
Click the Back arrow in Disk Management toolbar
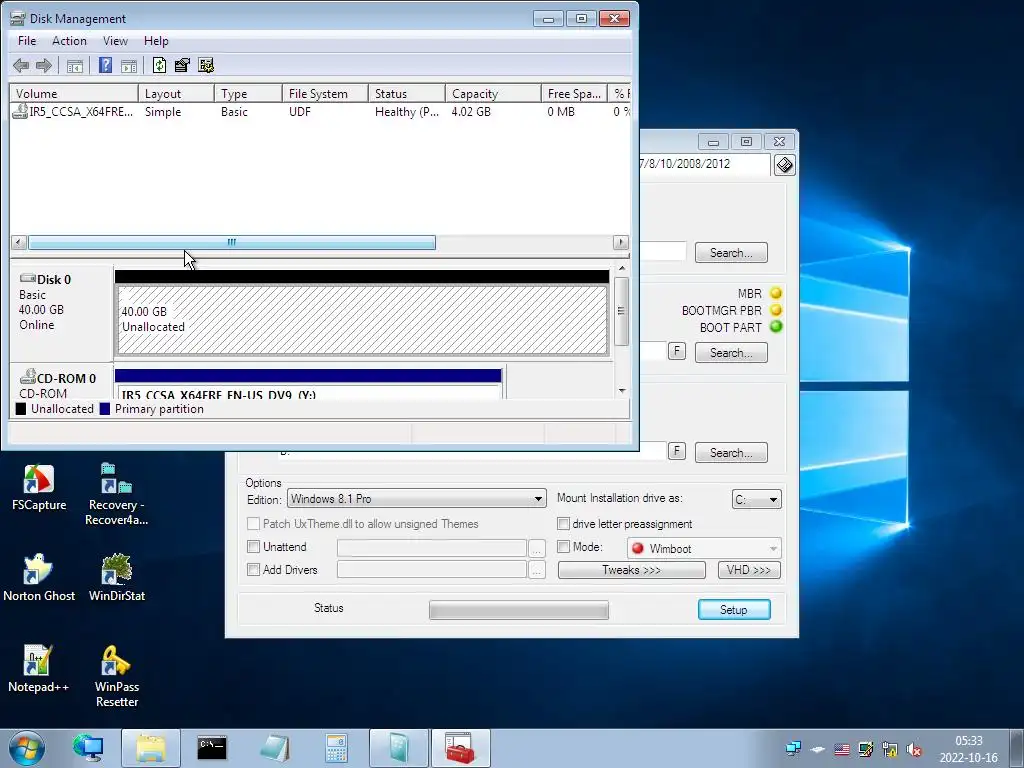click(21, 65)
